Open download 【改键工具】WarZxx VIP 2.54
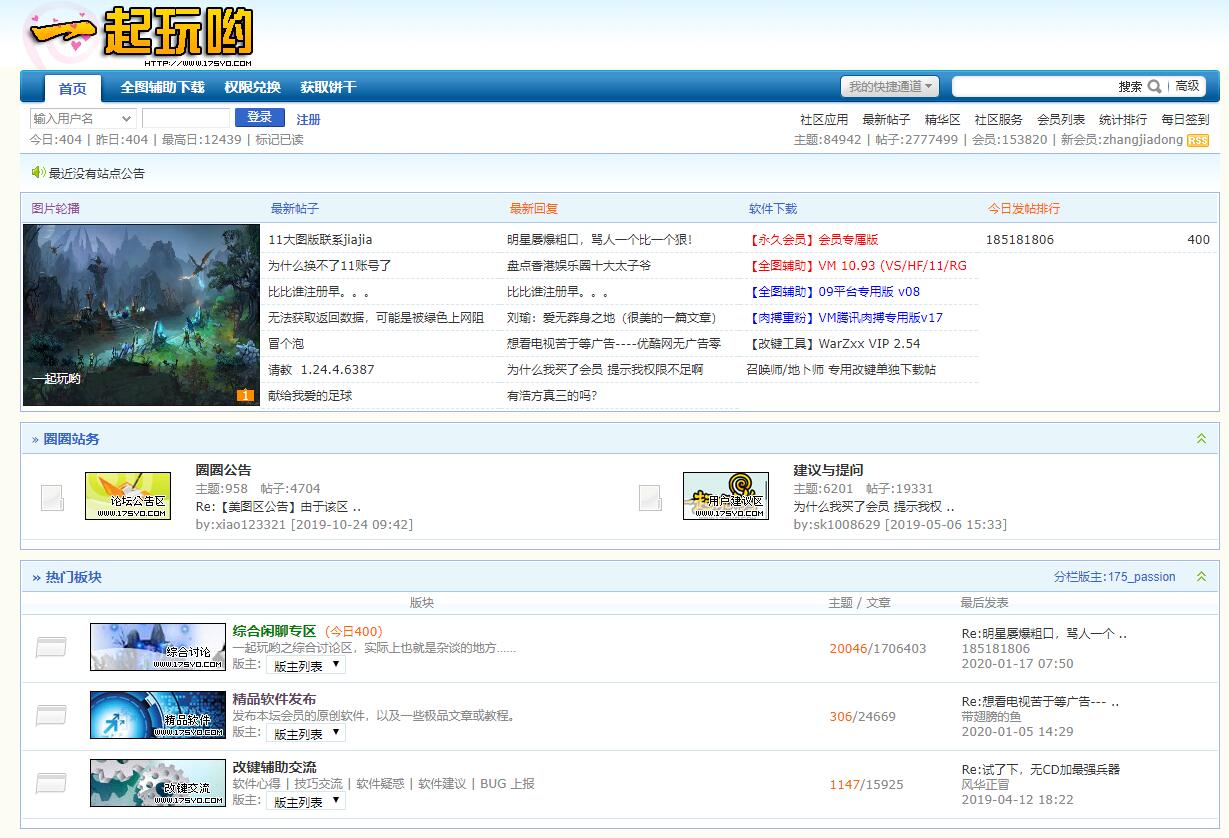 [834, 344]
